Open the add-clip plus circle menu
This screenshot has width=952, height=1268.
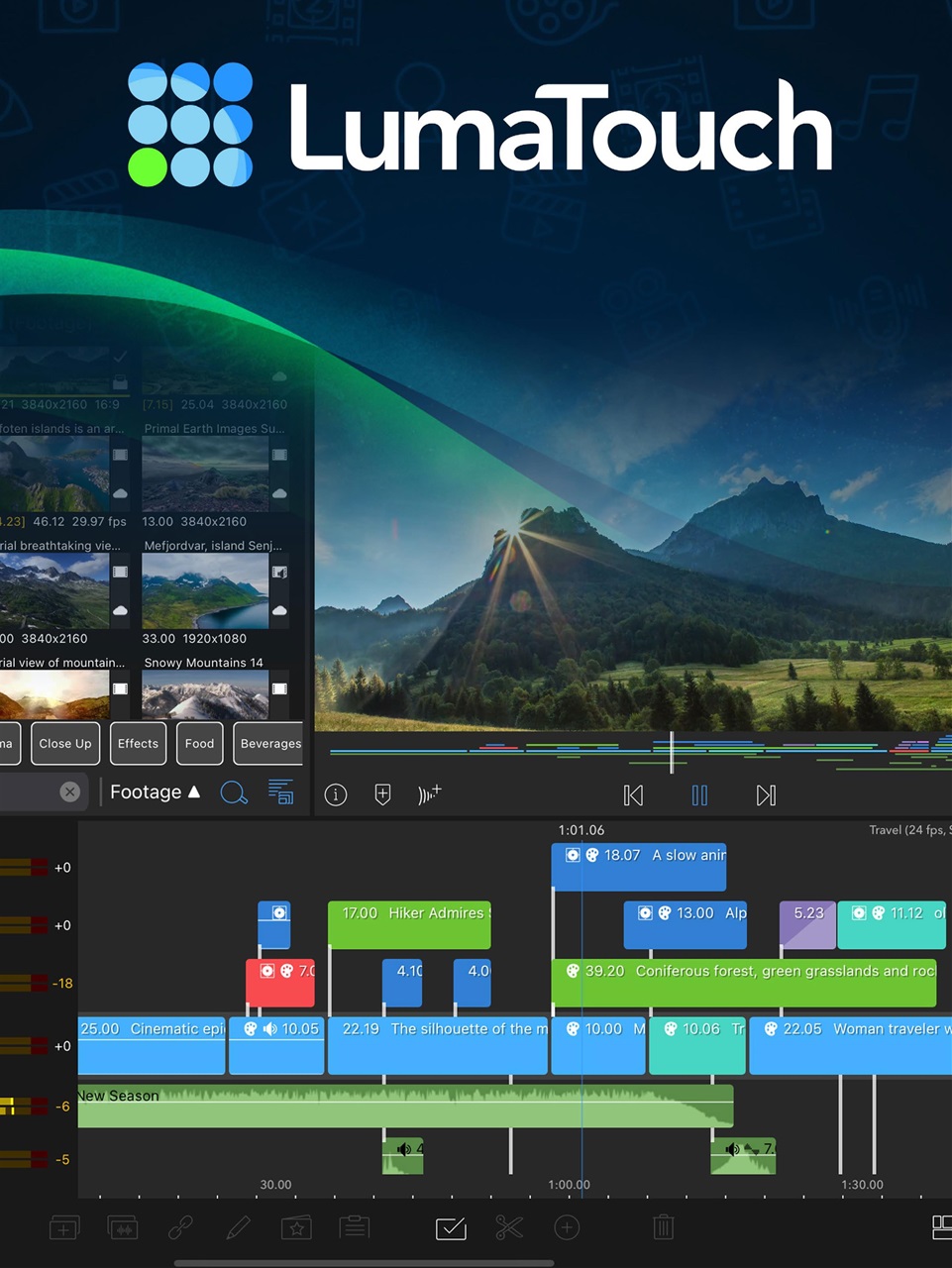tap(567, 1228)
